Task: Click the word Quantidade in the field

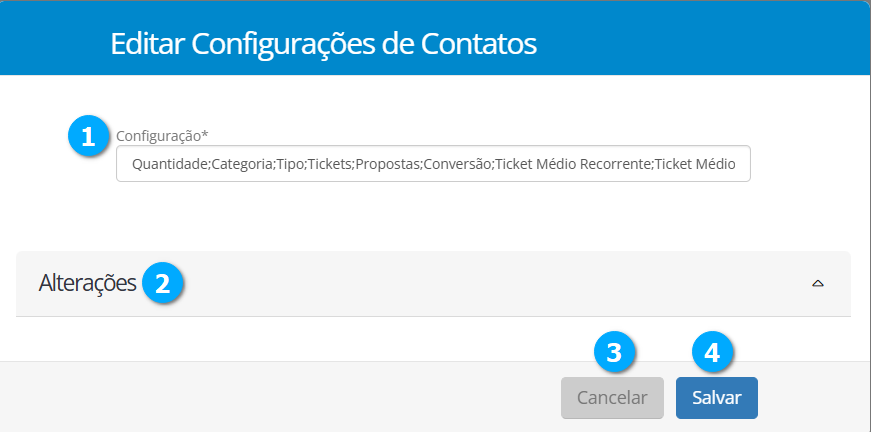Action: pyautogui.click(x=165, y=165)
